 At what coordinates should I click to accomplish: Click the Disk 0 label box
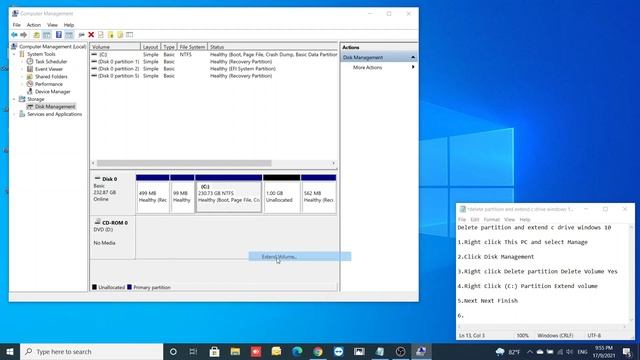point(113,193)
